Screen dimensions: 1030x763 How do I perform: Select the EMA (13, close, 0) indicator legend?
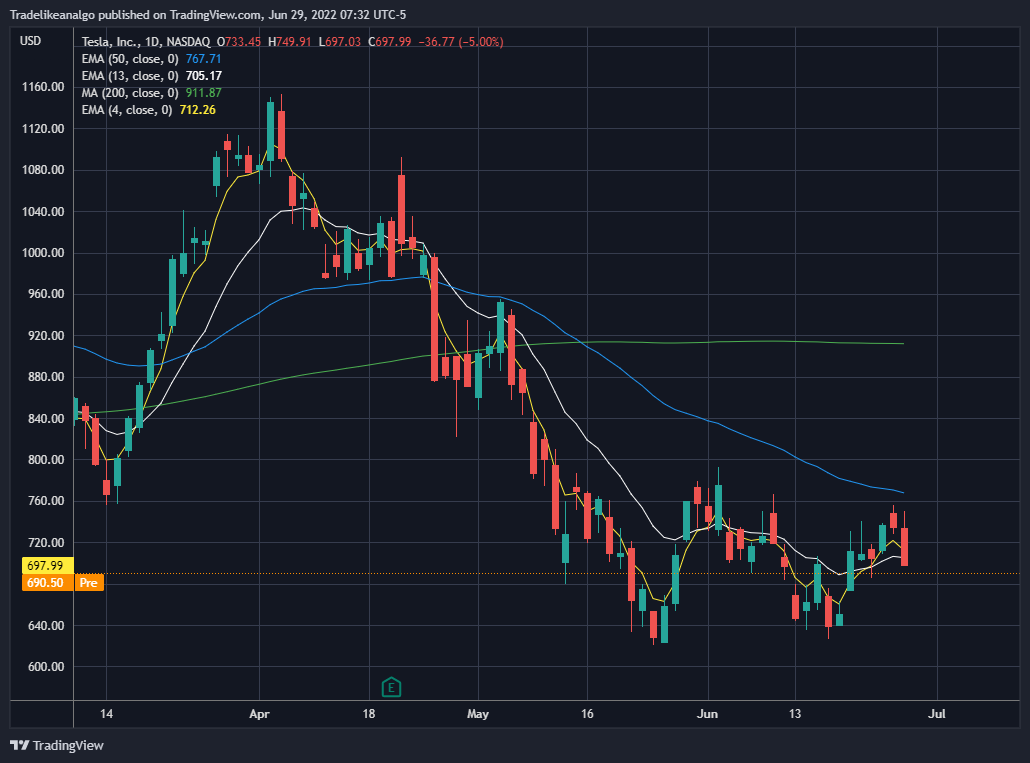pos(130,76)
